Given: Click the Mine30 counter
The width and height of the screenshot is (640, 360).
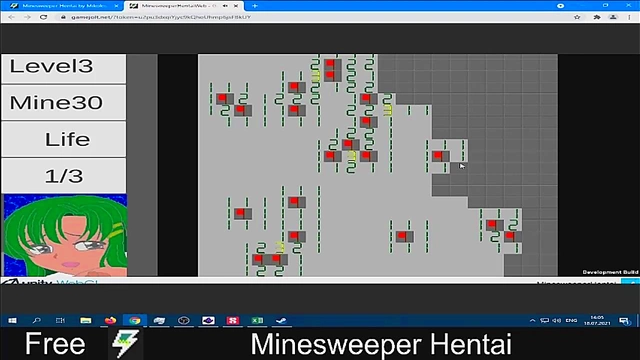Looking at the screenshot, I should point(64,102).
